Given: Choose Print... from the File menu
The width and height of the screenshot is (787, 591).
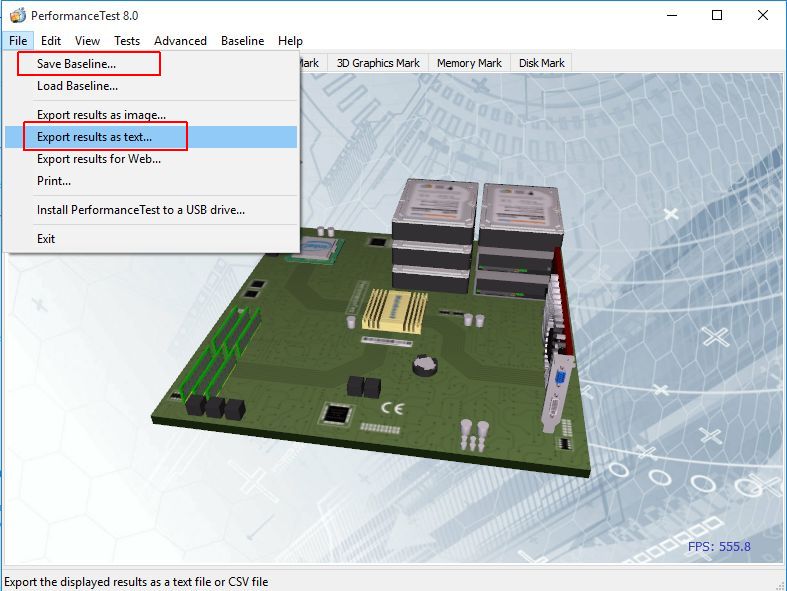Looking at the screenshot, I should (x=151, y=181).
